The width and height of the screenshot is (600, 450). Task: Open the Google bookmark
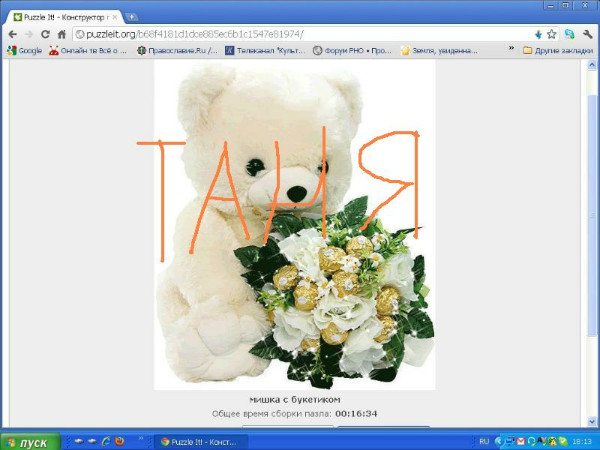pos(24,49)
